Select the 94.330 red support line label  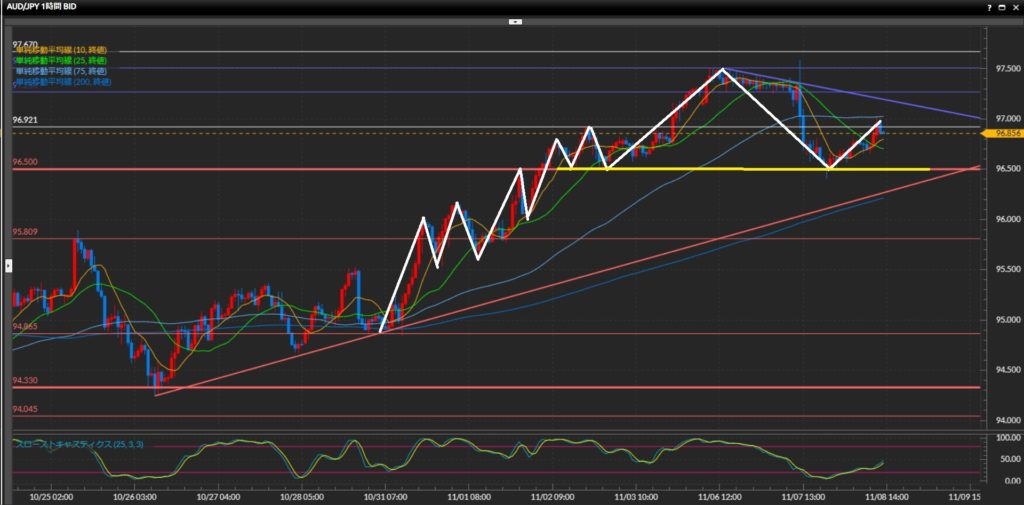coord(26,380)
